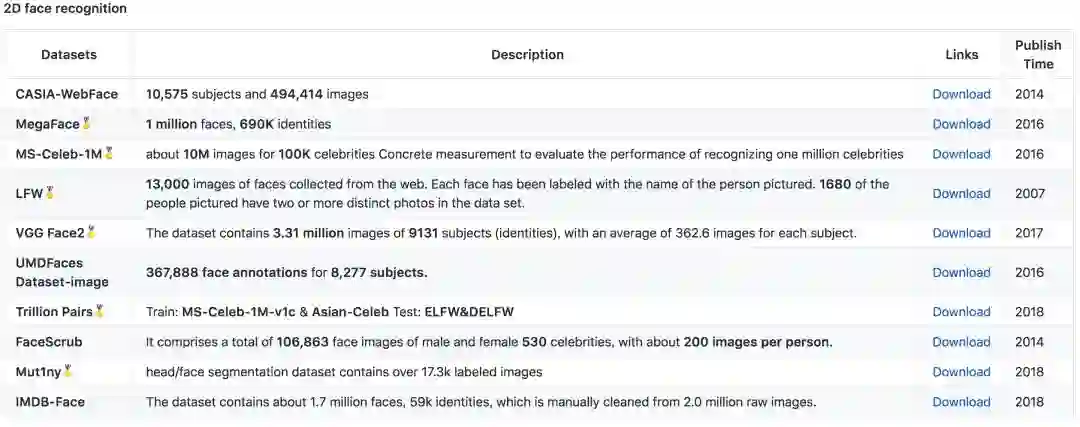Click the medal icon next to MegaFace
Viewport: 1080px width, 427px height.
tap(87, 124)
